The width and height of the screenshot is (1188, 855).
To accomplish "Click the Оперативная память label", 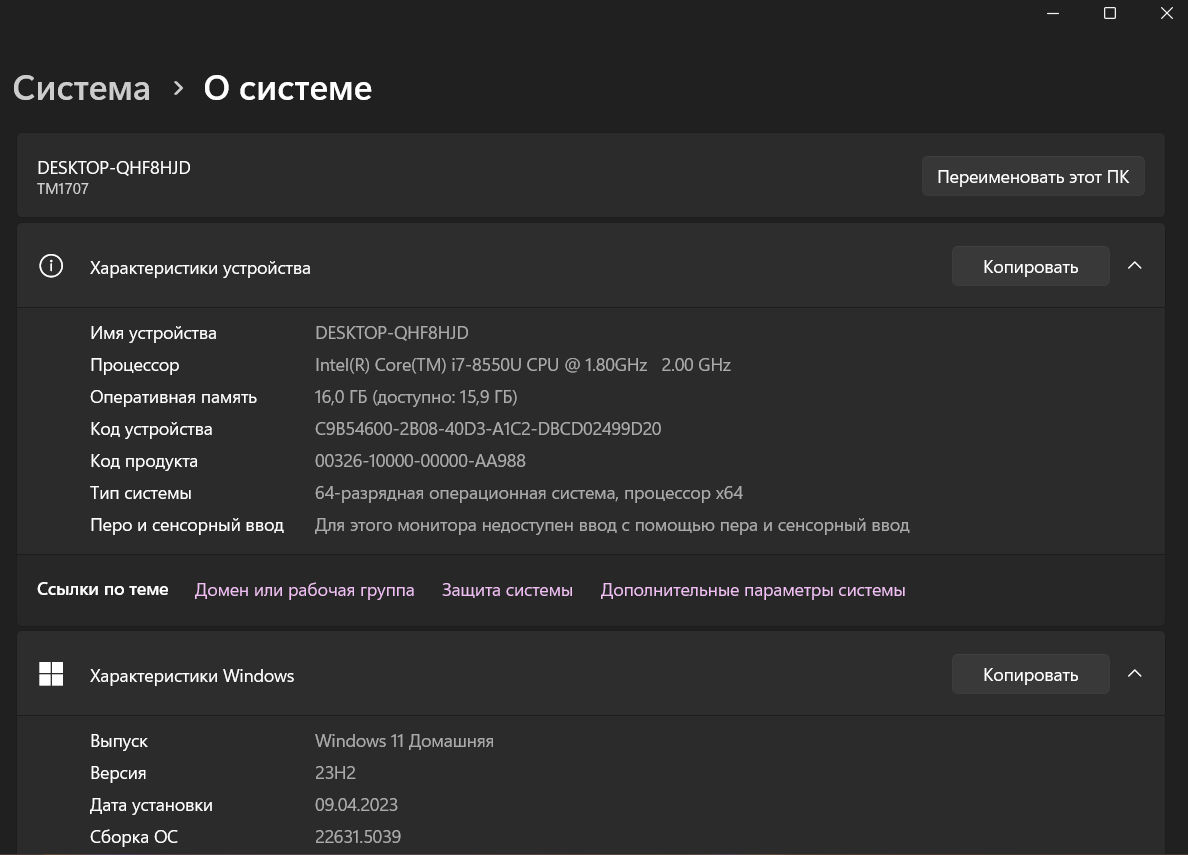I will [174, 397].
